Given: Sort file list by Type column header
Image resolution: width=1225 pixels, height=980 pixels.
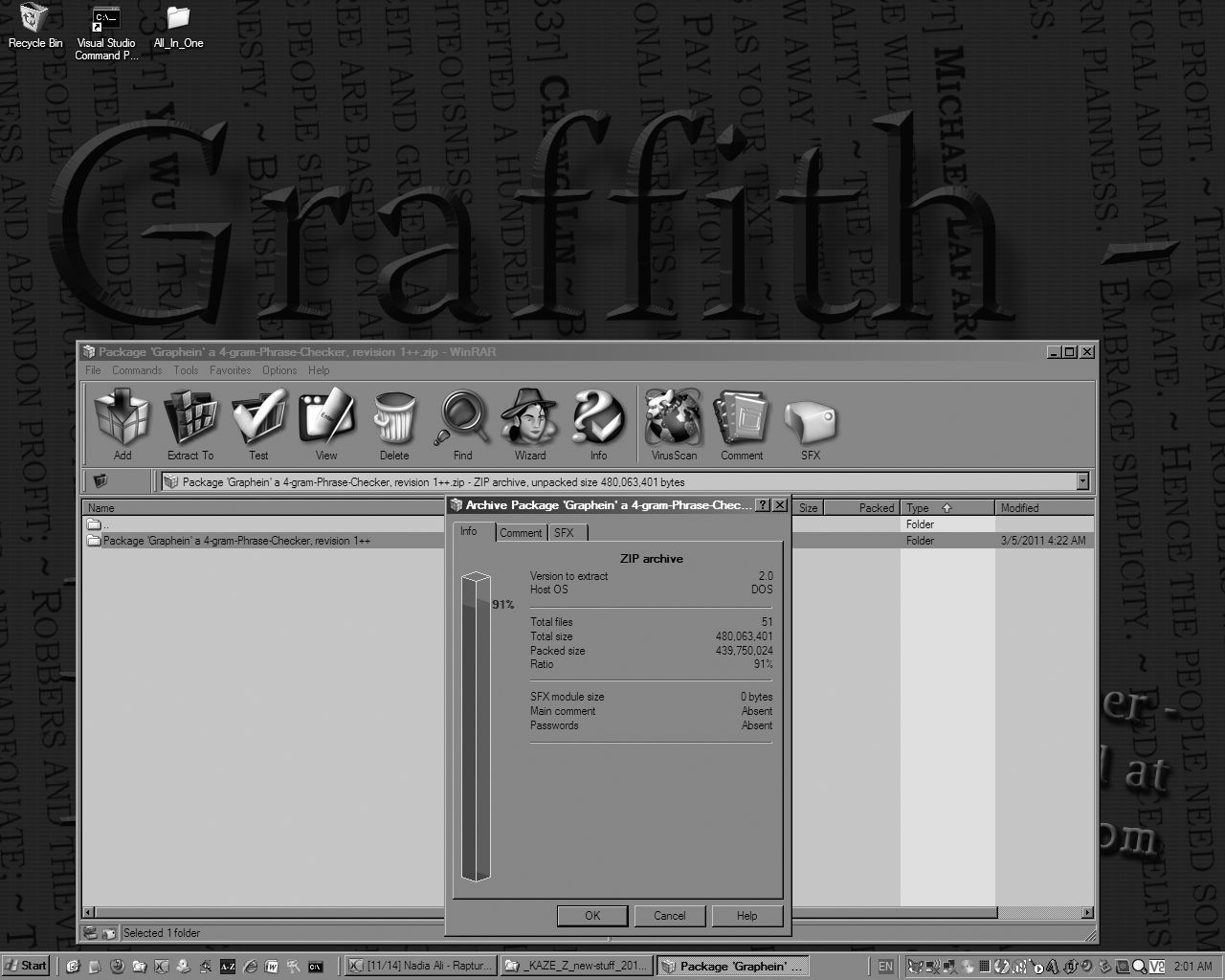Looking at the screenshot, I should point(947,508).
